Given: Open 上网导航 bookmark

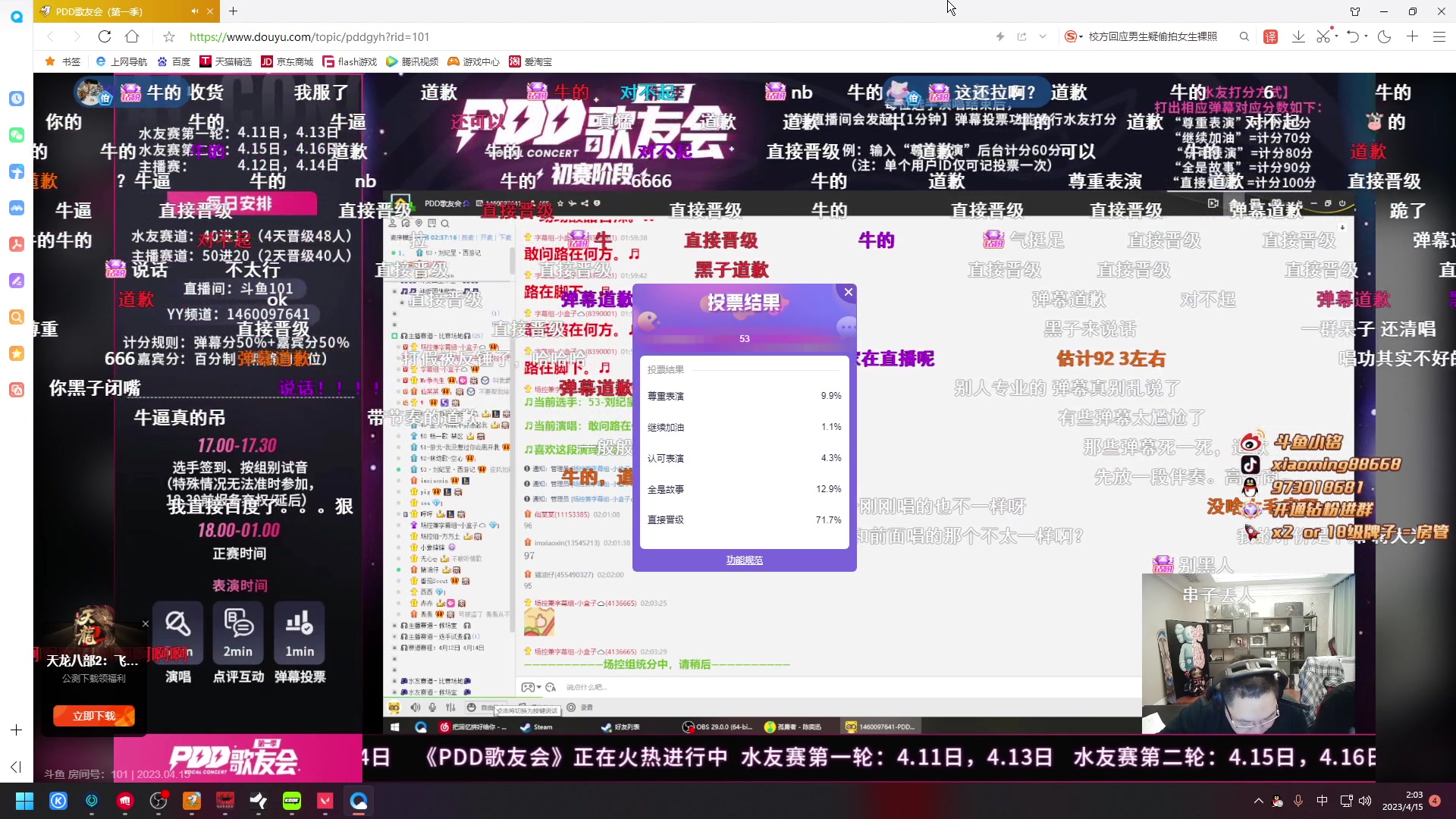Looking at the screenshot, I should coord(121,61).
